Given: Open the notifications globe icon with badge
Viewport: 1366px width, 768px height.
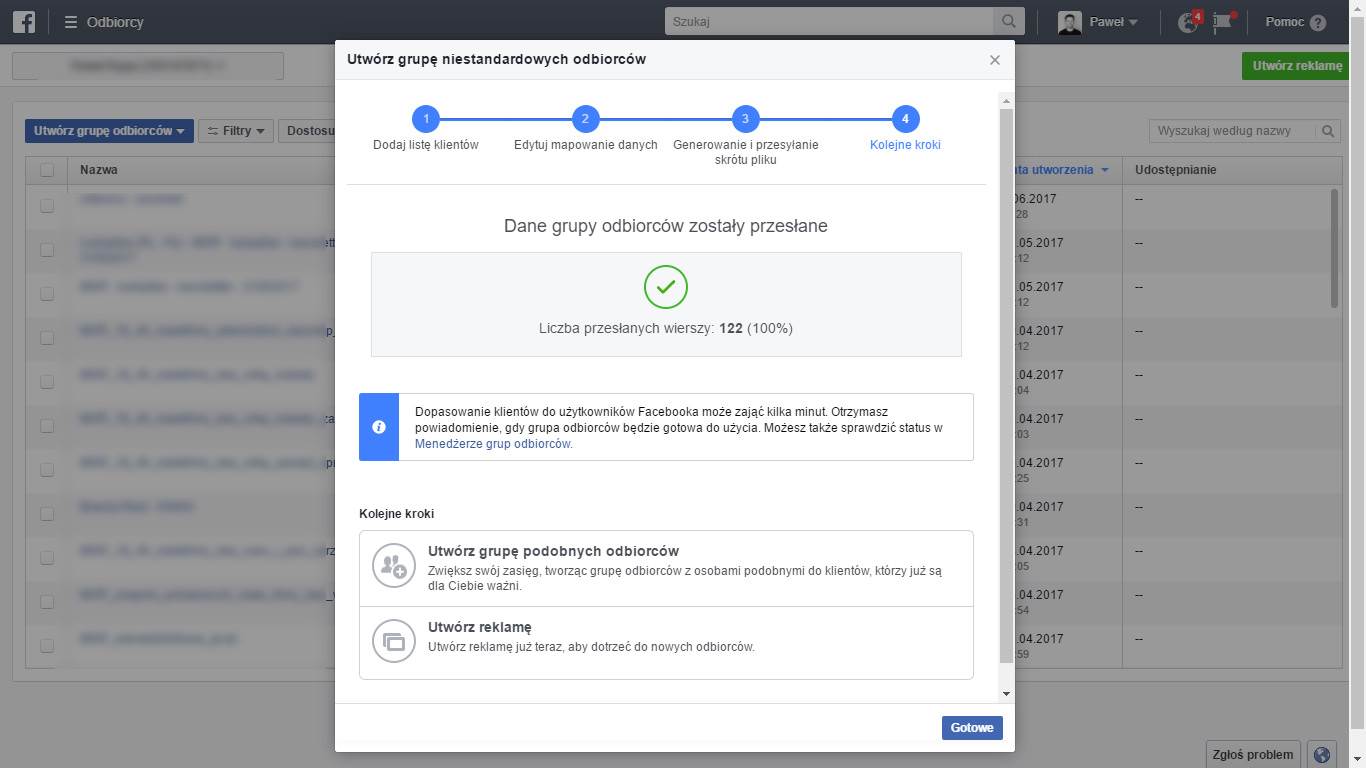Looking at the screenshot, I should point(1188,22).
